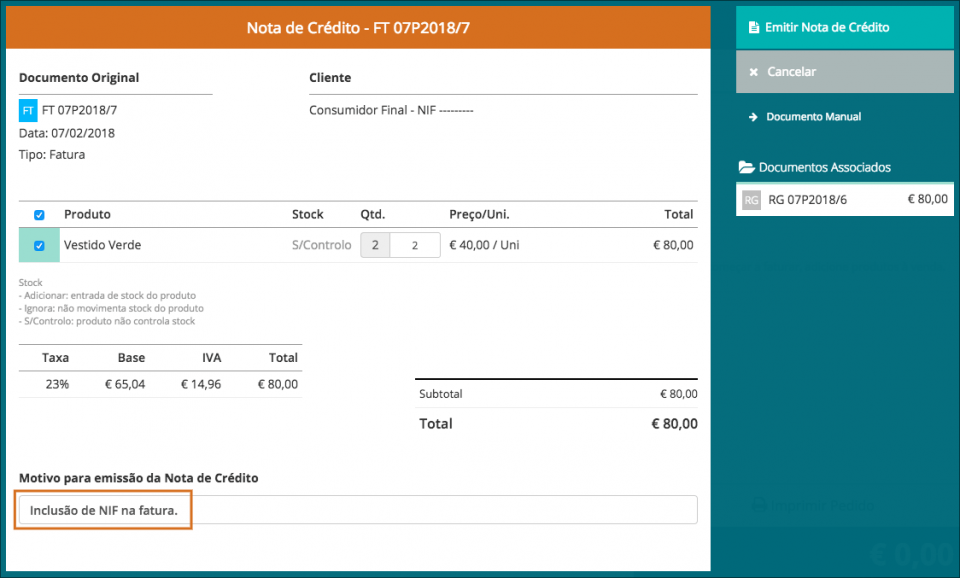Click the X icon beside Cancelar
The image size is (960, 578).
[753, 72]
